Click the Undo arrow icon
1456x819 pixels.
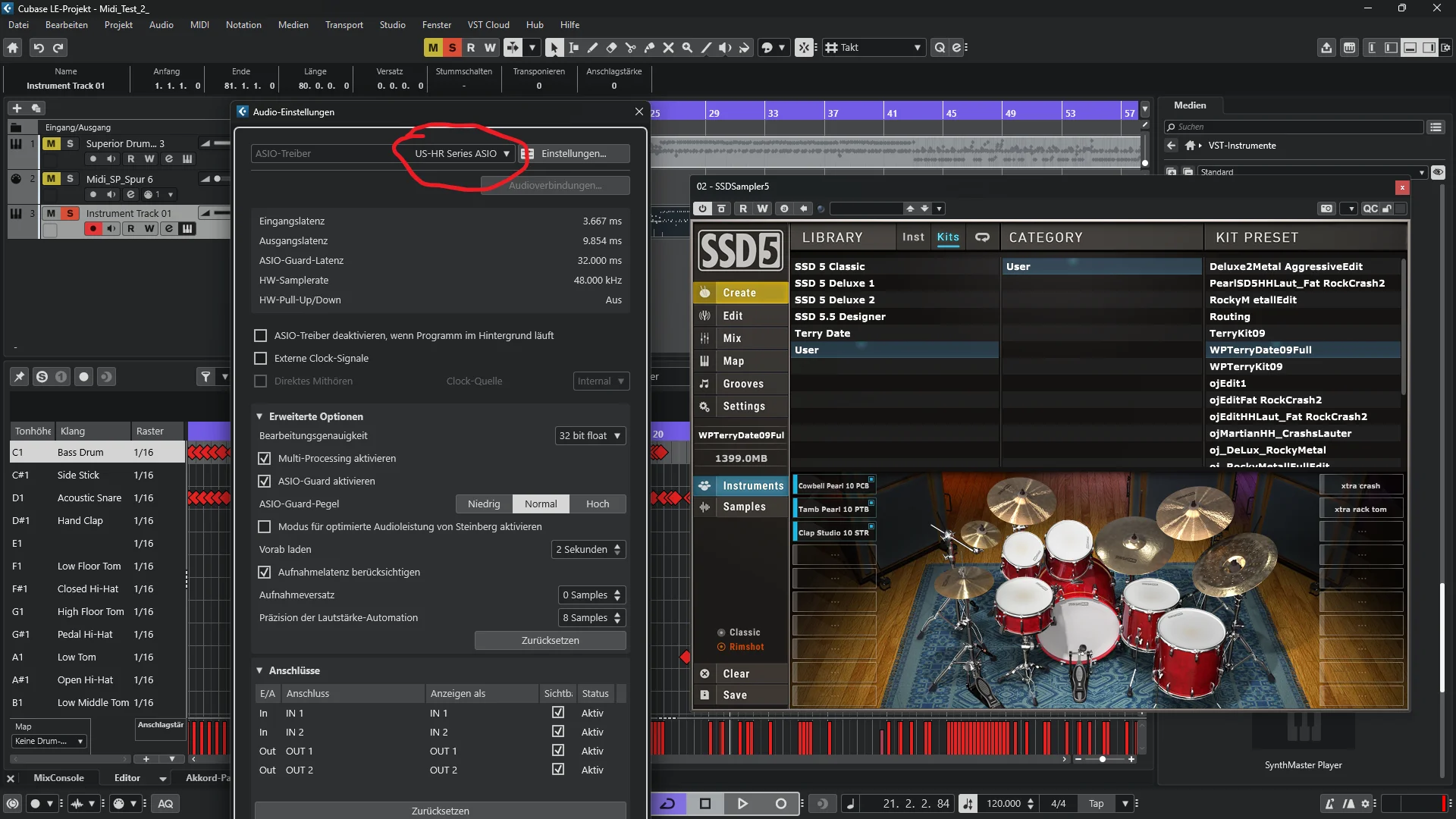(x=39, y=48)
